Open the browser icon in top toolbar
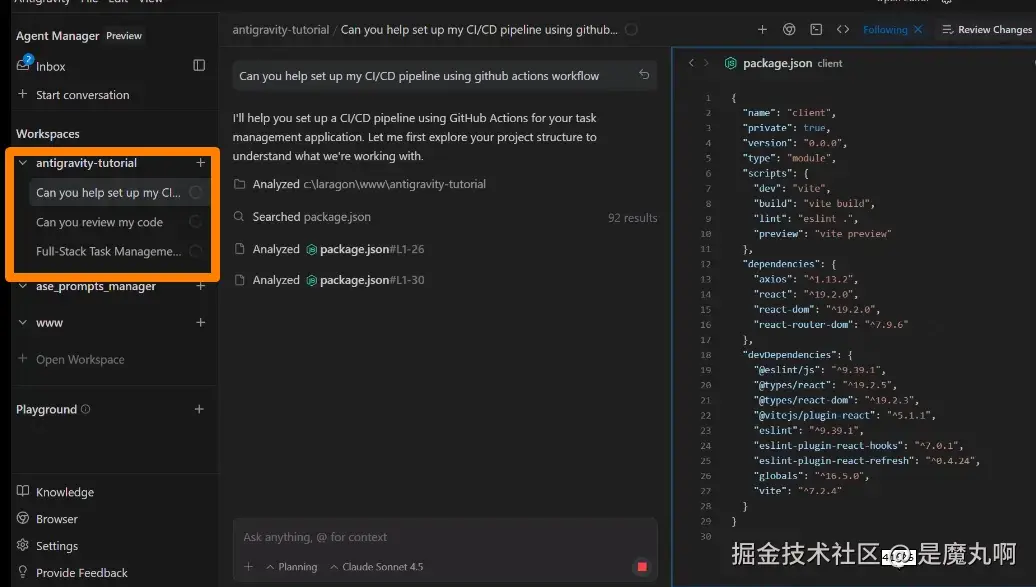1036x587 pixels. coord(789,29)
